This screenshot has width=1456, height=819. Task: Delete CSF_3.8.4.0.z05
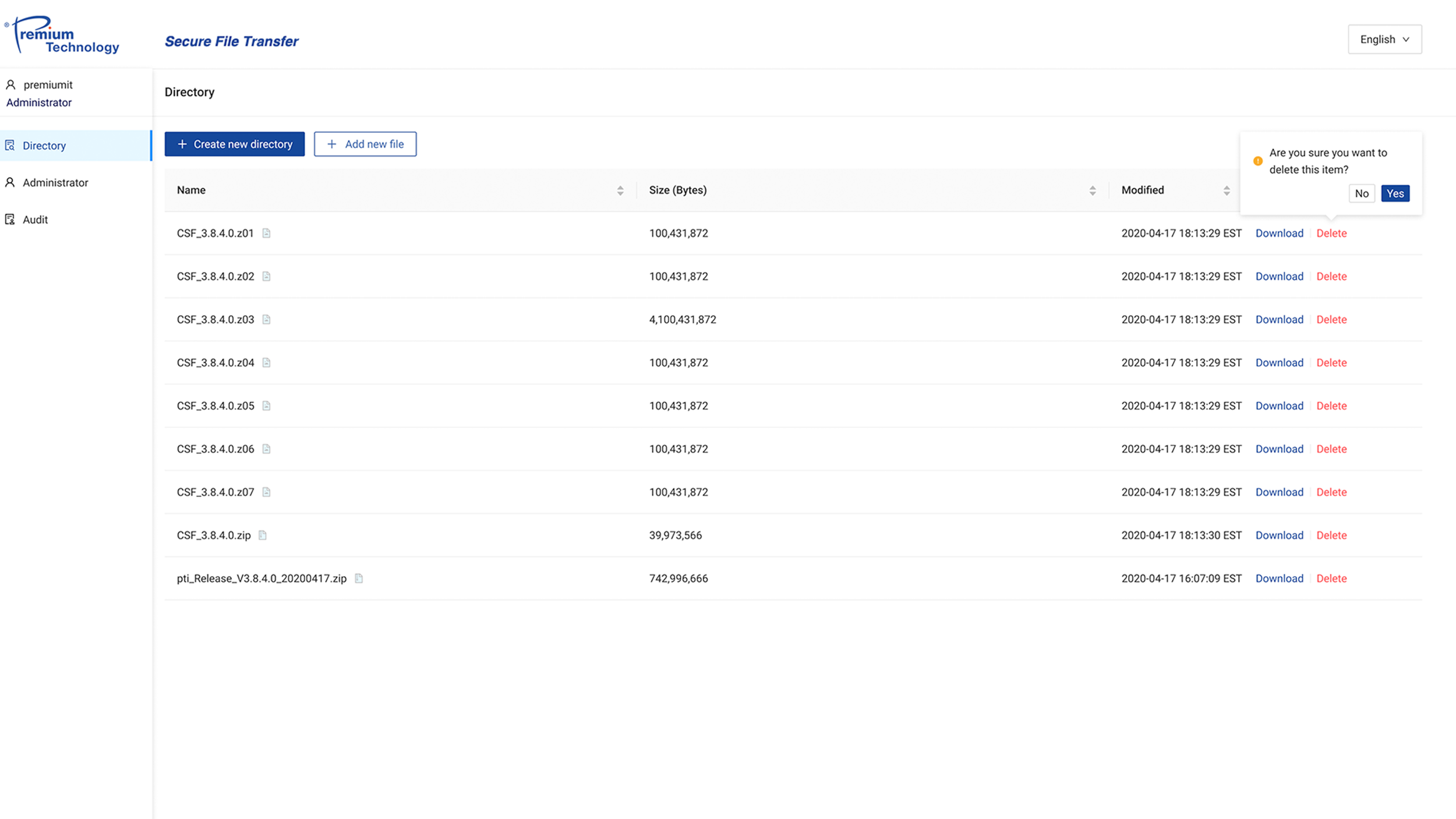pyautogui.click(x=1331, y=405)
